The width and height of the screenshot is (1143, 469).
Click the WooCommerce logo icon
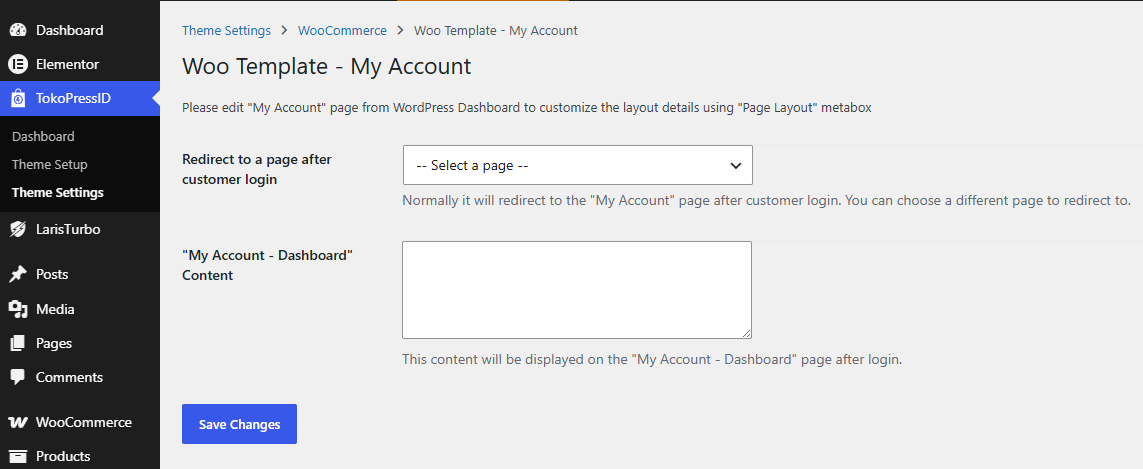[x=17, y=422]
